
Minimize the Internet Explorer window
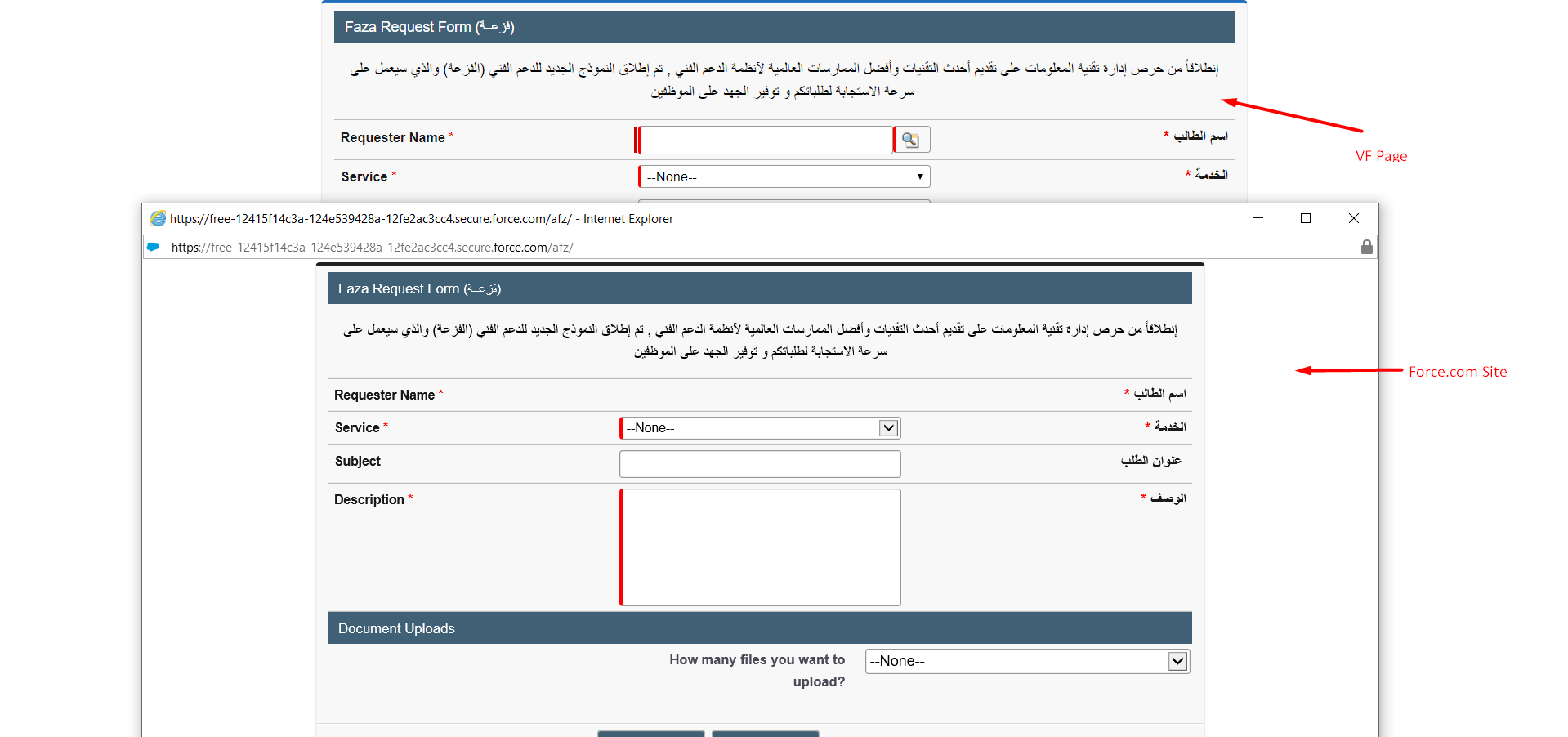tap(1258, 218)
